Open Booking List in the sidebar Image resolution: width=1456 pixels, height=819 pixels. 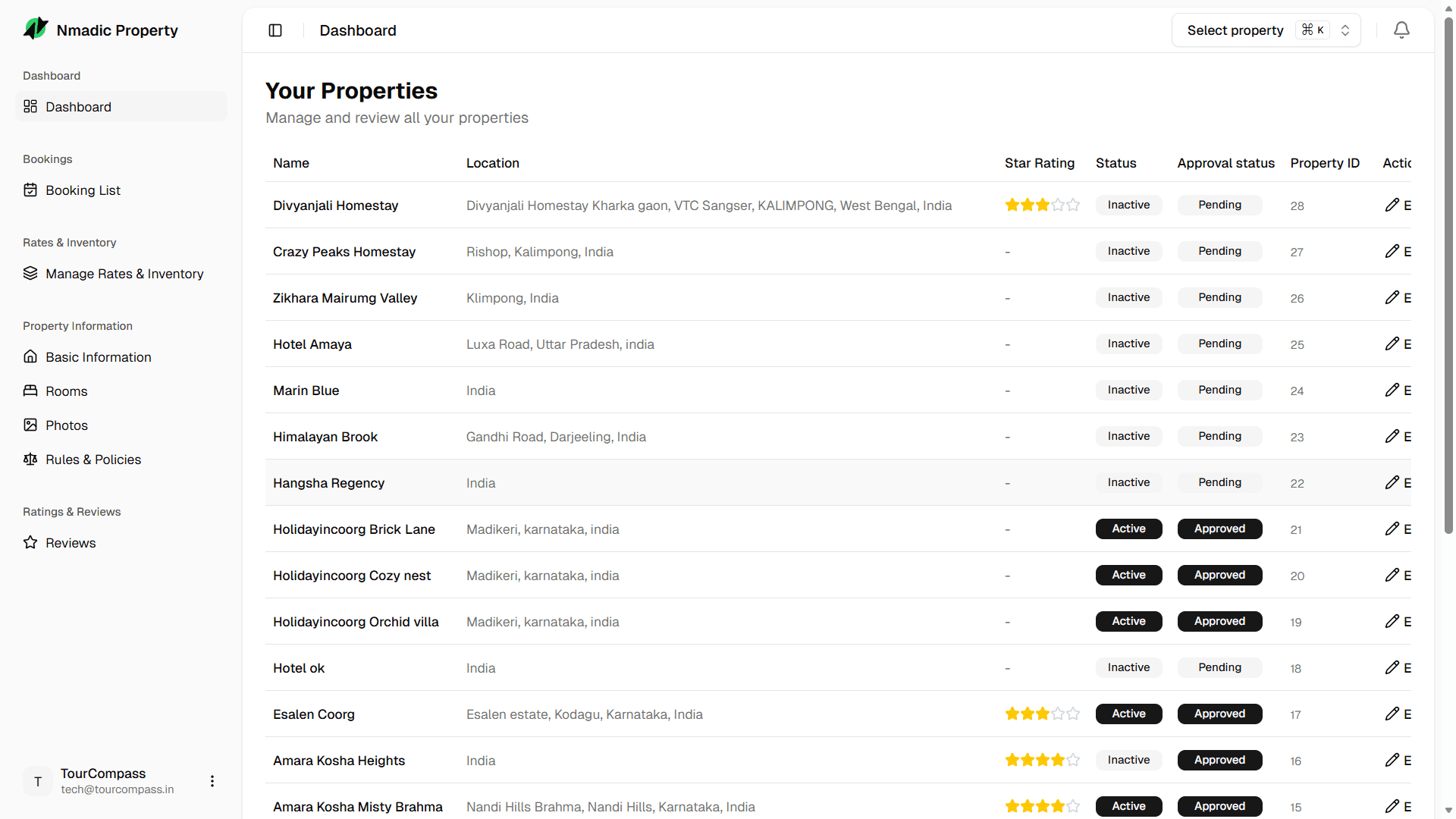click(x=83, y=190)
